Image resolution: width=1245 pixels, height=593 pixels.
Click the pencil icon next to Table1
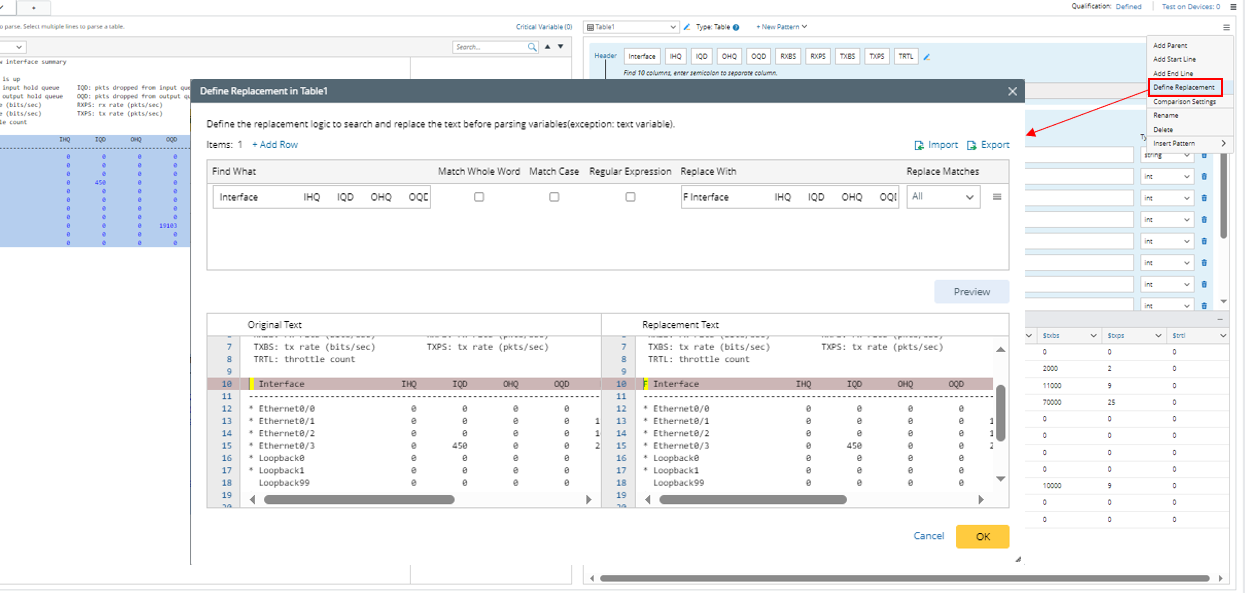point(687,27)
